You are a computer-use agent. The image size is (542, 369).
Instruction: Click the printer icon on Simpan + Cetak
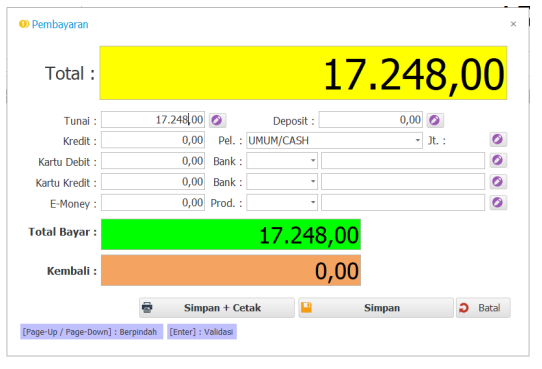148,308
